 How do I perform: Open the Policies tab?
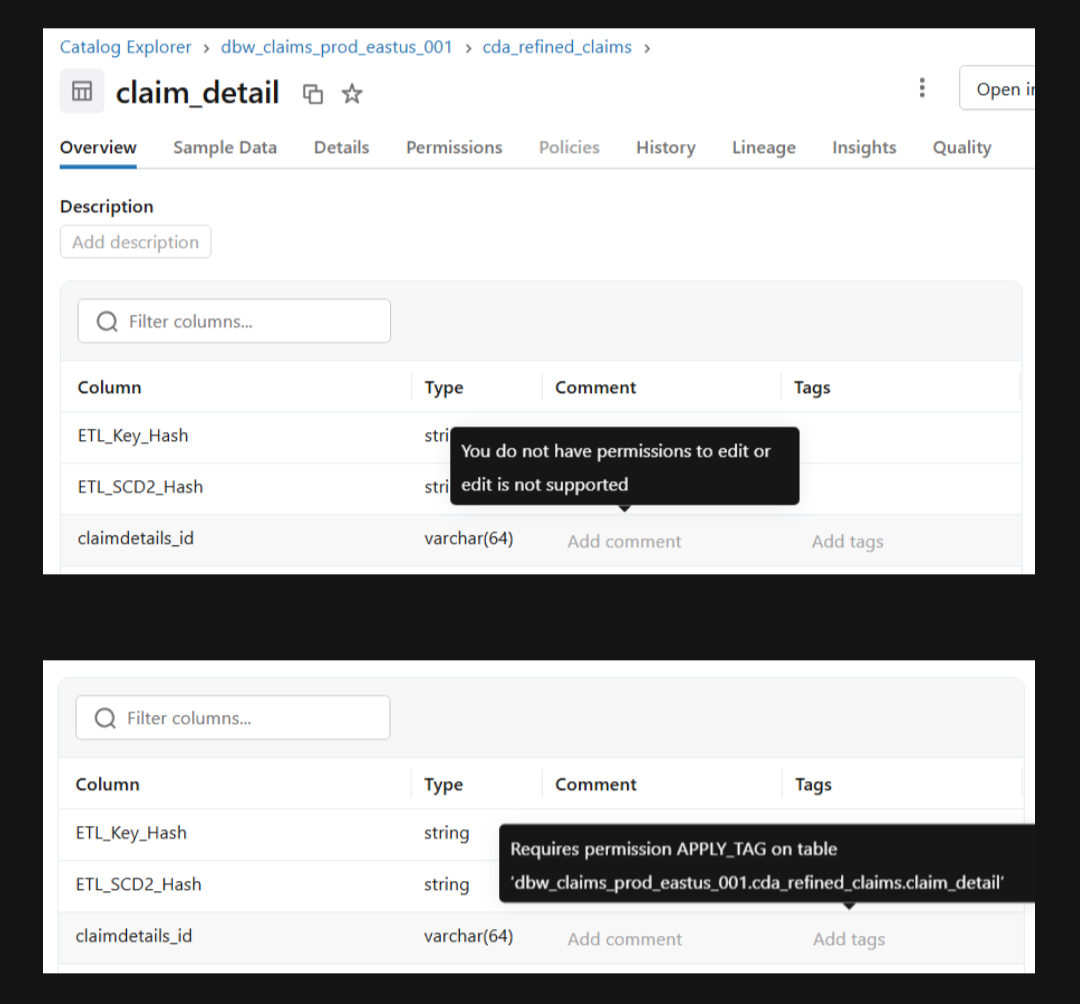pyautogui.click(x=569, y=147)
